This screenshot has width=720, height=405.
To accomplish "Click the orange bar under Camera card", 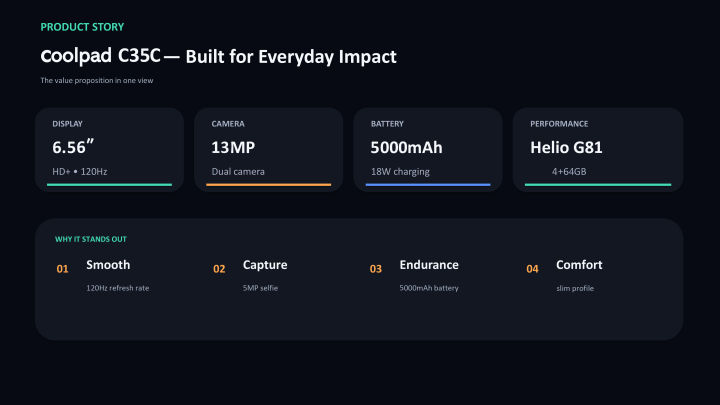I will tap(269, 185).
